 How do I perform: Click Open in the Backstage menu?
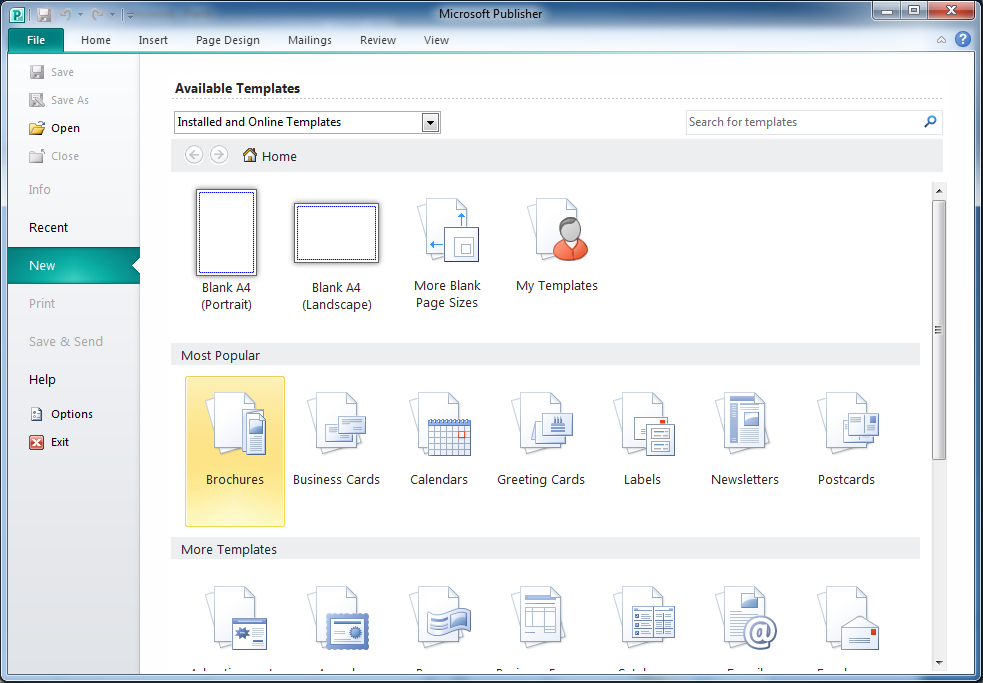(x=65, y=128)
